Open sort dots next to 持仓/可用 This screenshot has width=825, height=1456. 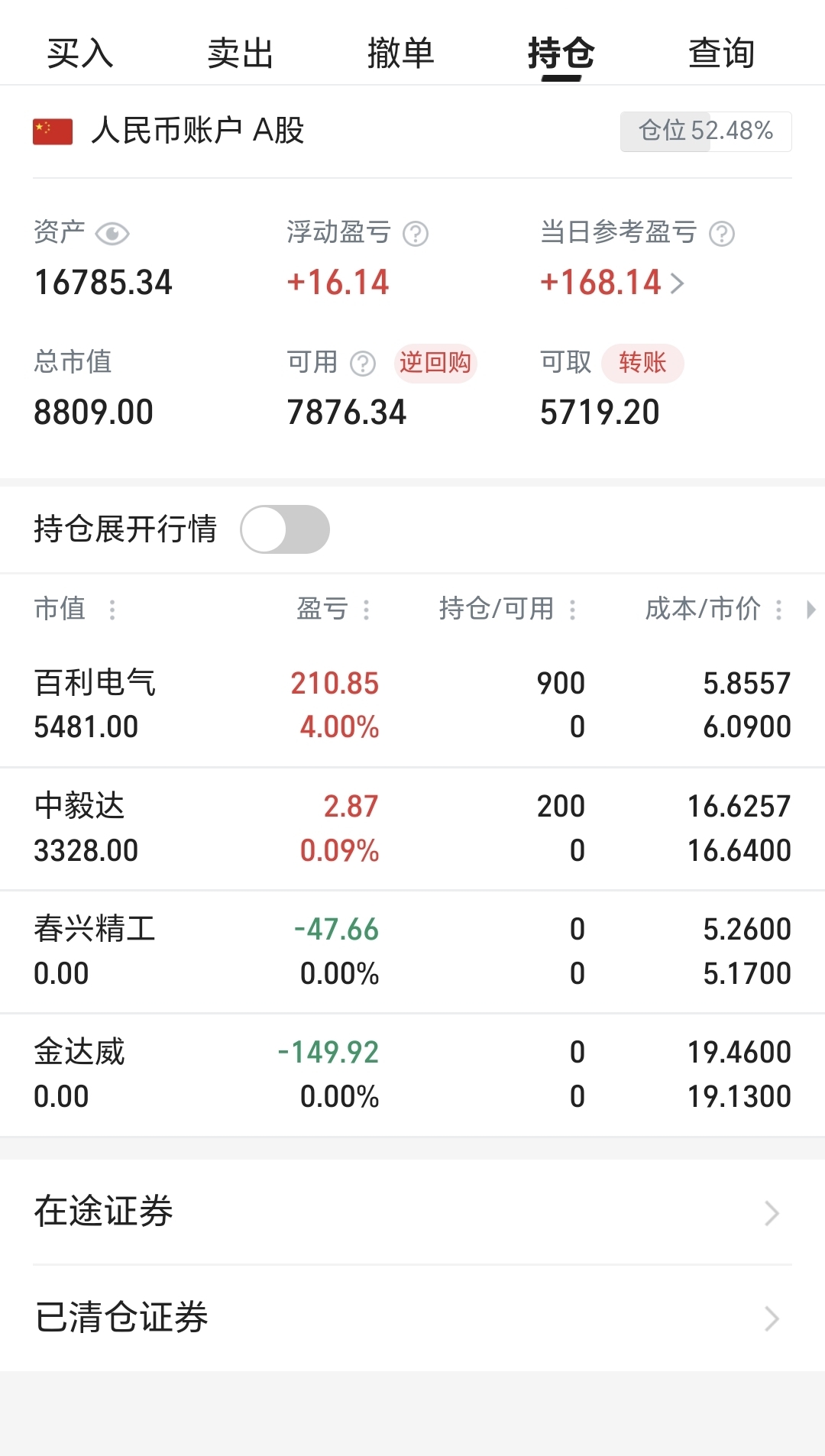click(573, 610)
